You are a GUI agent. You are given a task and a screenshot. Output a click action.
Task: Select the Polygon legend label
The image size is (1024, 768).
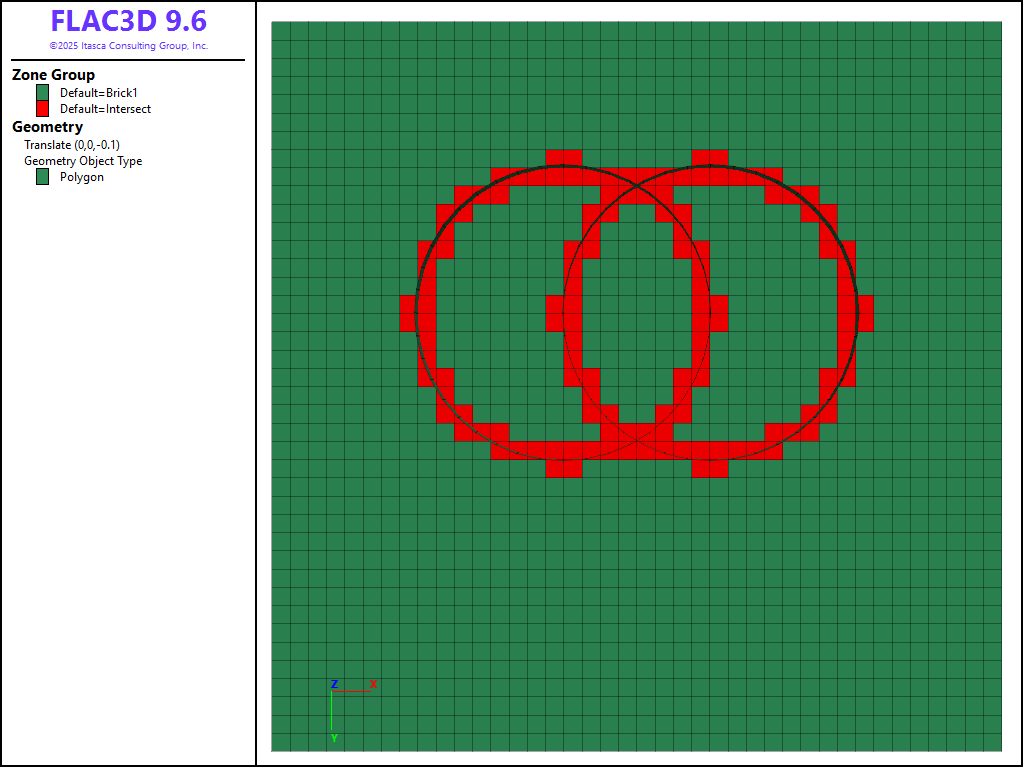coord(82,177)
